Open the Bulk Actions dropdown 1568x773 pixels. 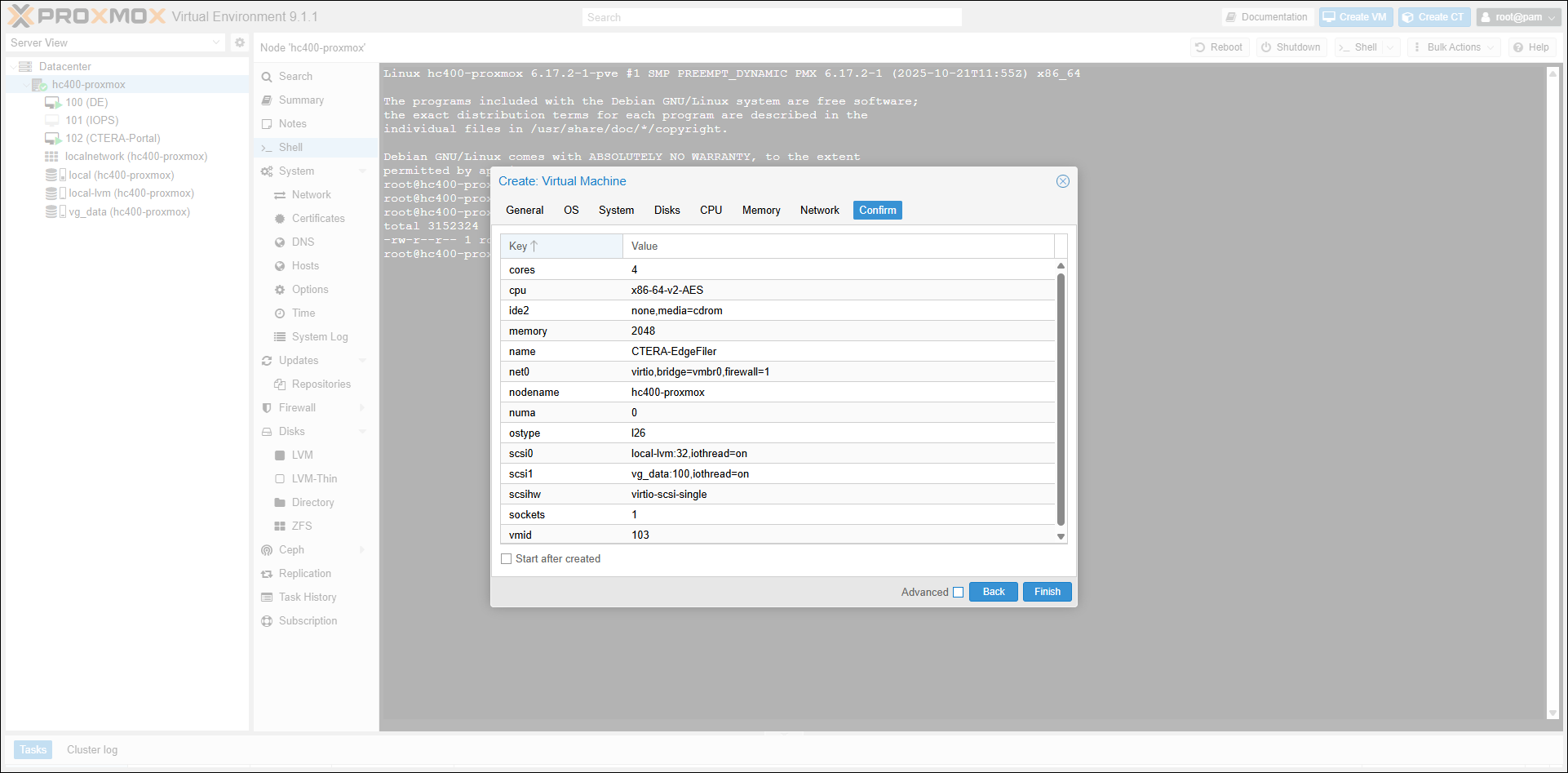(x=1454, y=47)
